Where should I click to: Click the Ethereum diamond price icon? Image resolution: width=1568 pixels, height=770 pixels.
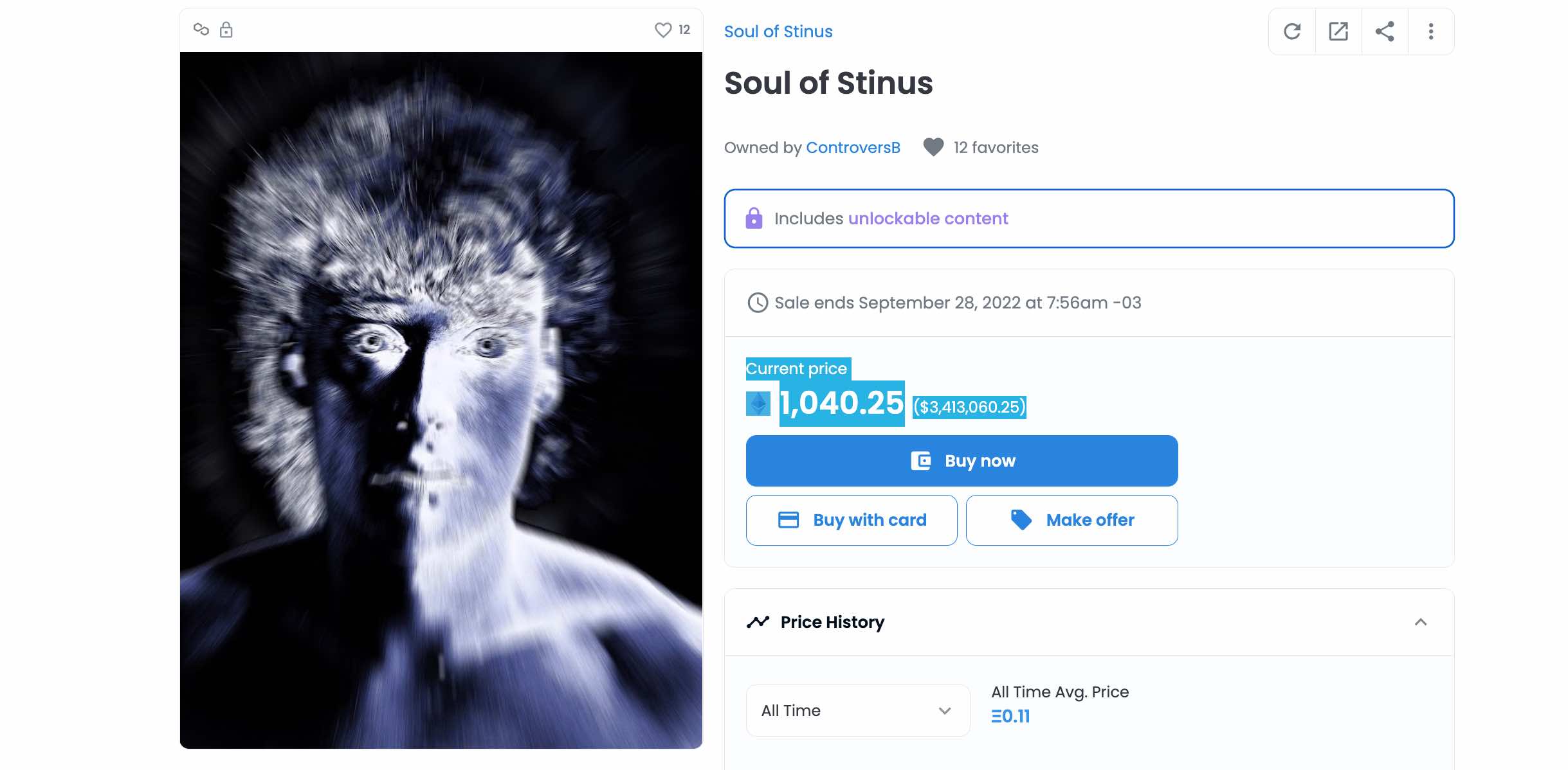(759, 404)
